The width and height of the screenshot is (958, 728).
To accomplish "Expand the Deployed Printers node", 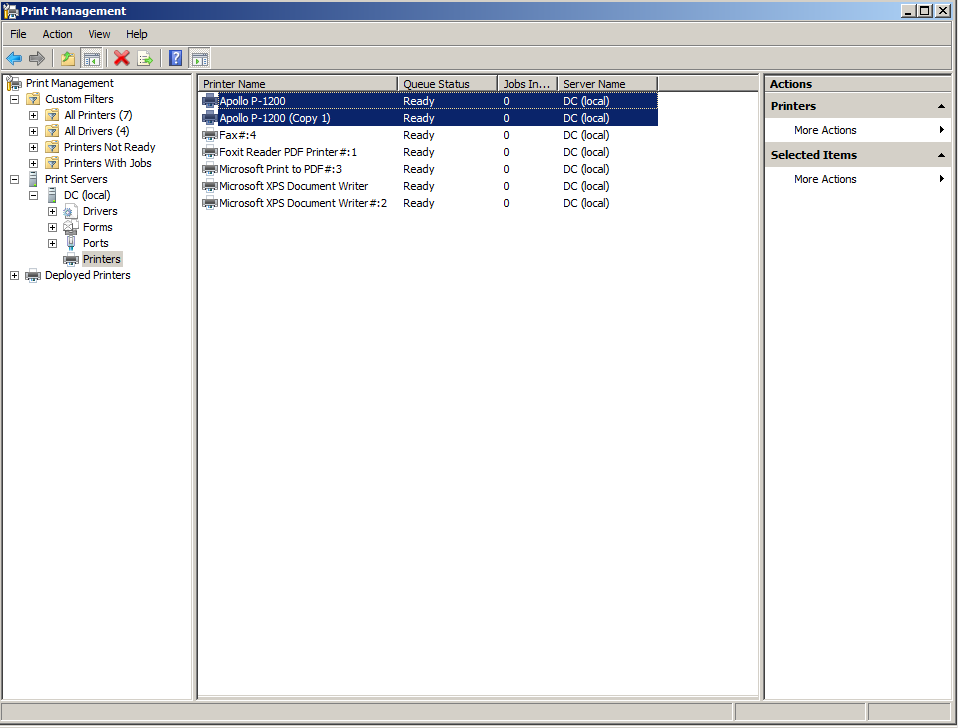I will click(x=14, y=275).
